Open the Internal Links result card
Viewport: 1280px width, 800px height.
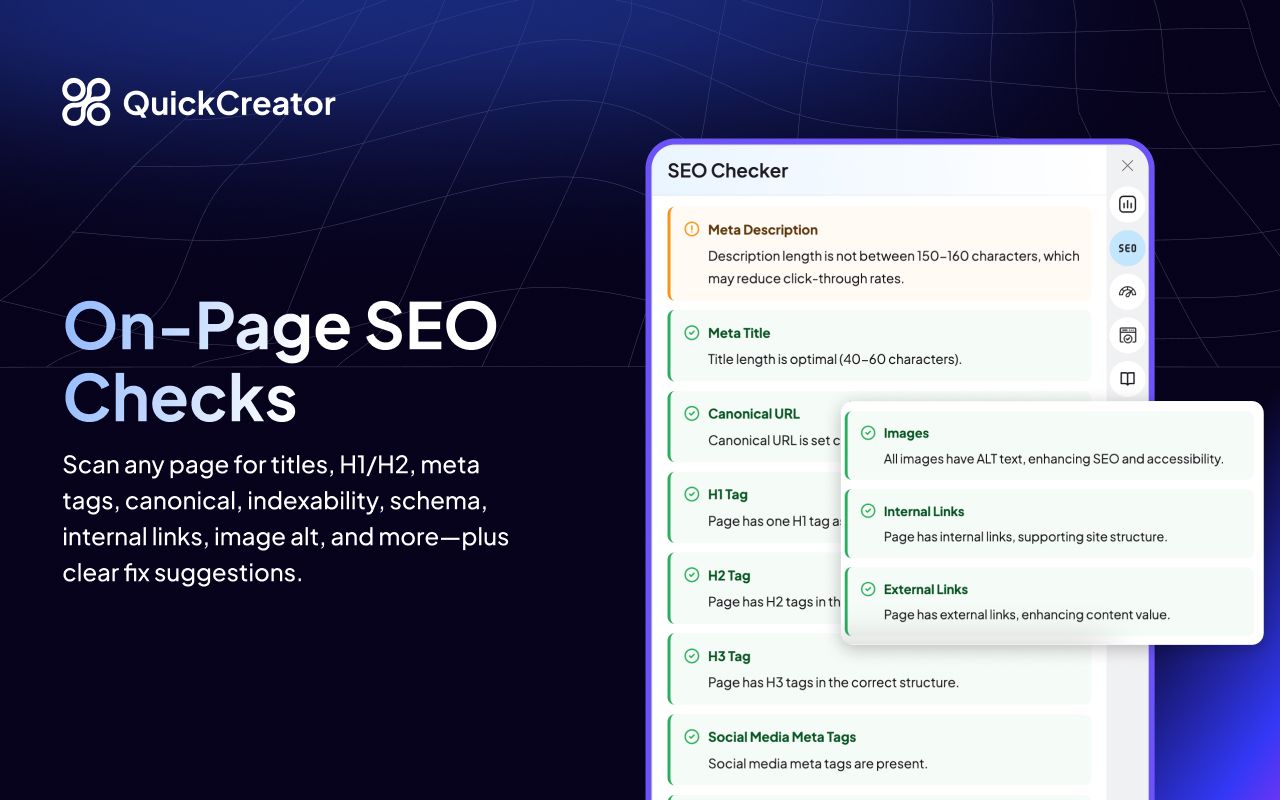[1048, 523]
